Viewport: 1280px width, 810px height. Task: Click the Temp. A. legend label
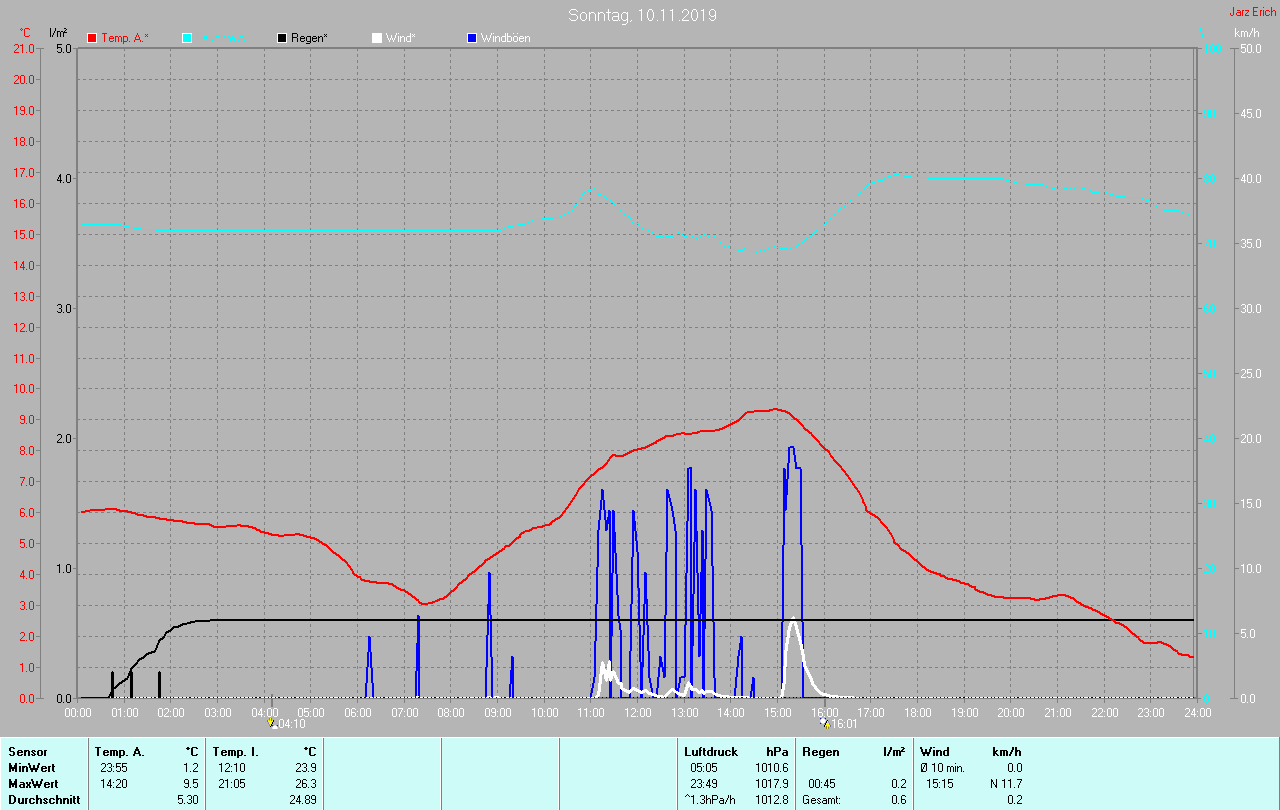tap(124, 38)
